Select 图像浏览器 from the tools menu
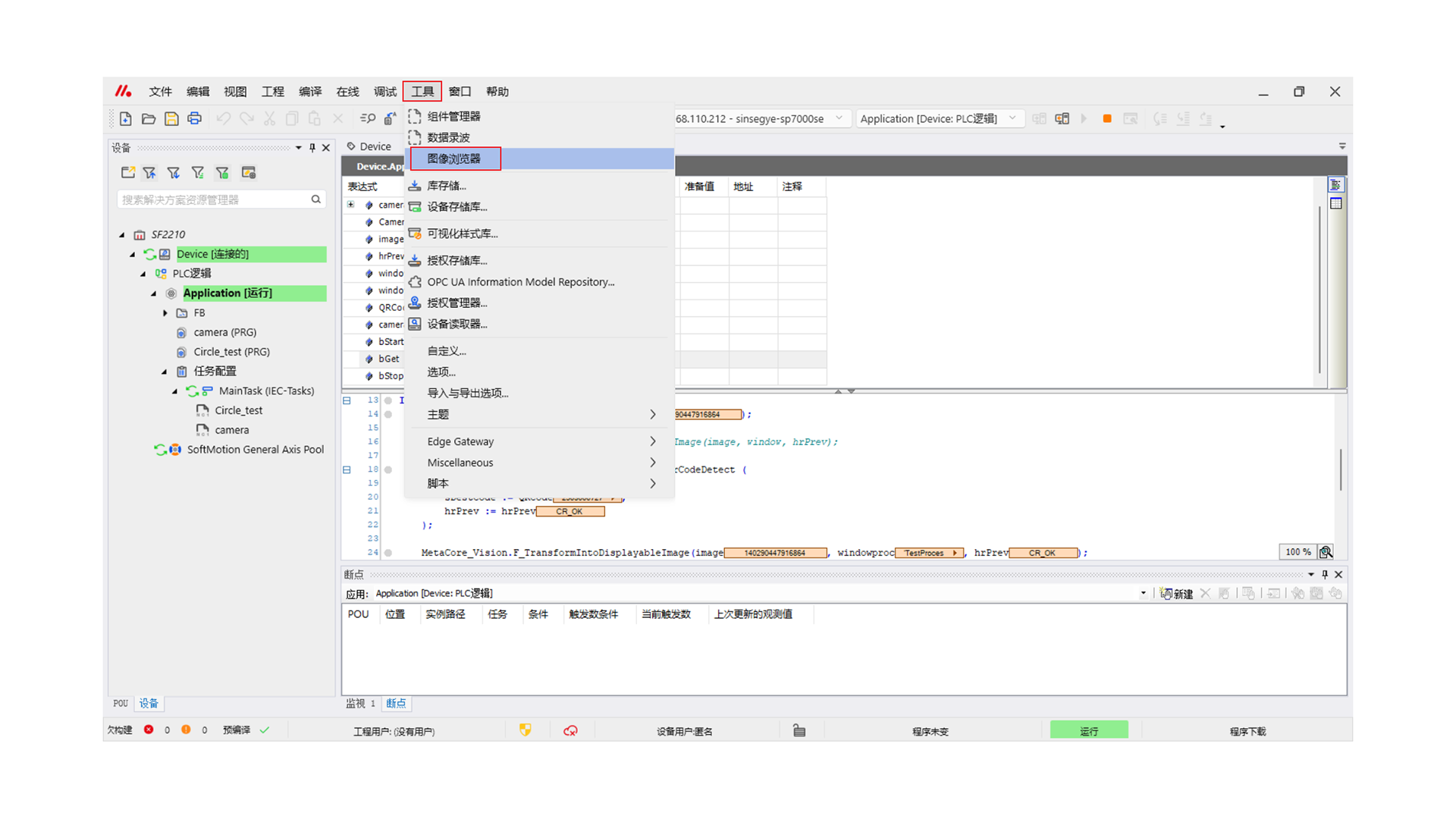Screen dimensions: 1456x819 (x=454, y=158)
